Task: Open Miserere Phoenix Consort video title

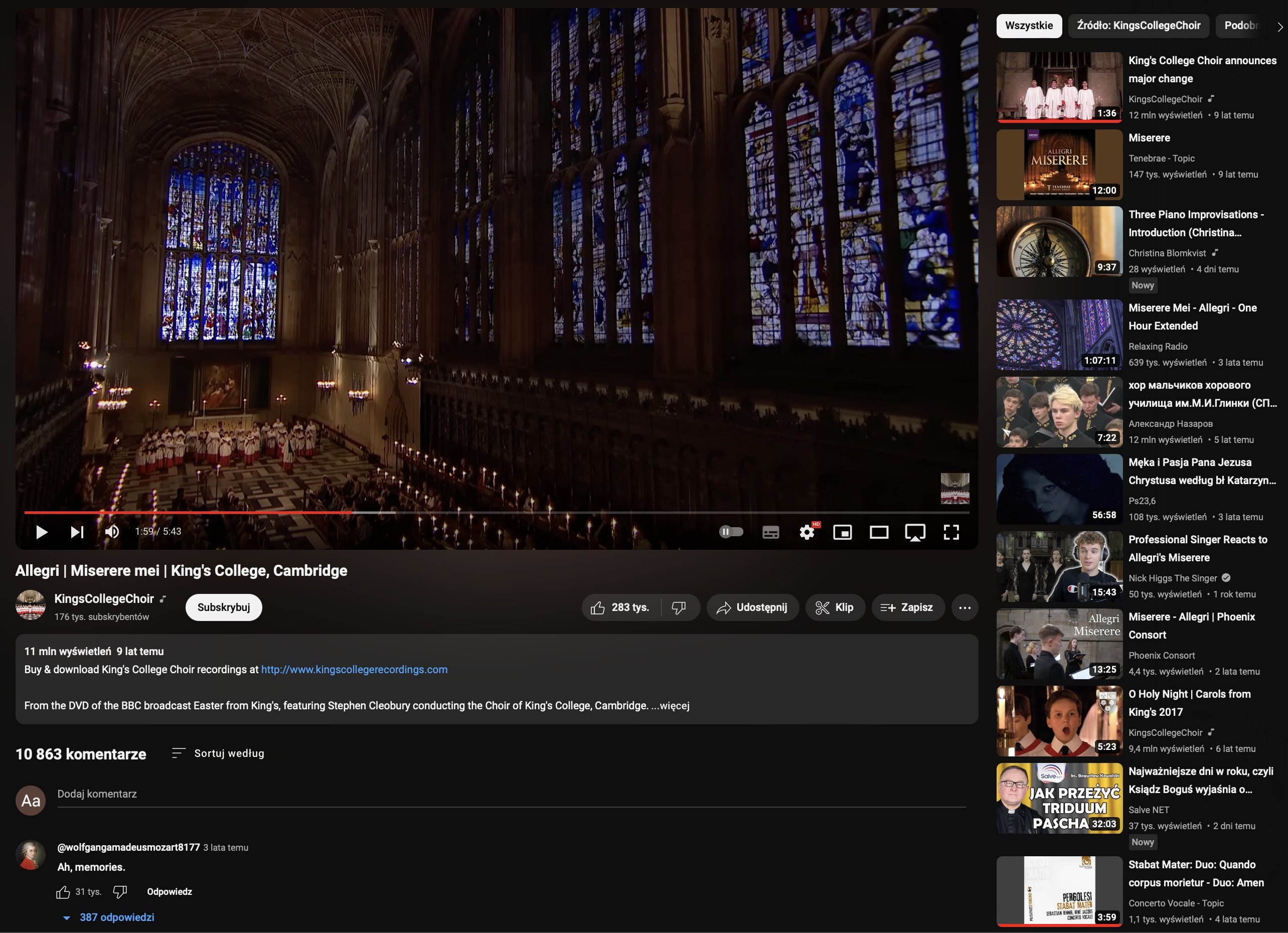Action: pos(1192,626)
